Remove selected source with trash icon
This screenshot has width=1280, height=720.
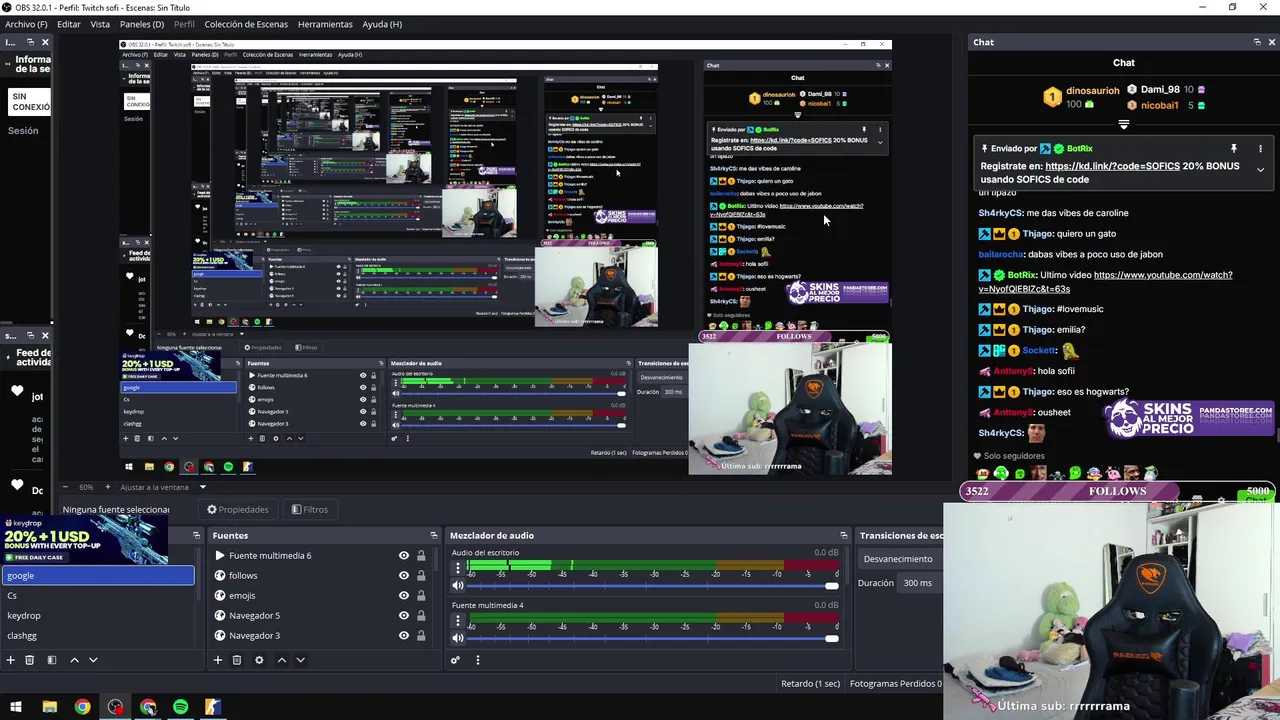[x=237, y=660]
